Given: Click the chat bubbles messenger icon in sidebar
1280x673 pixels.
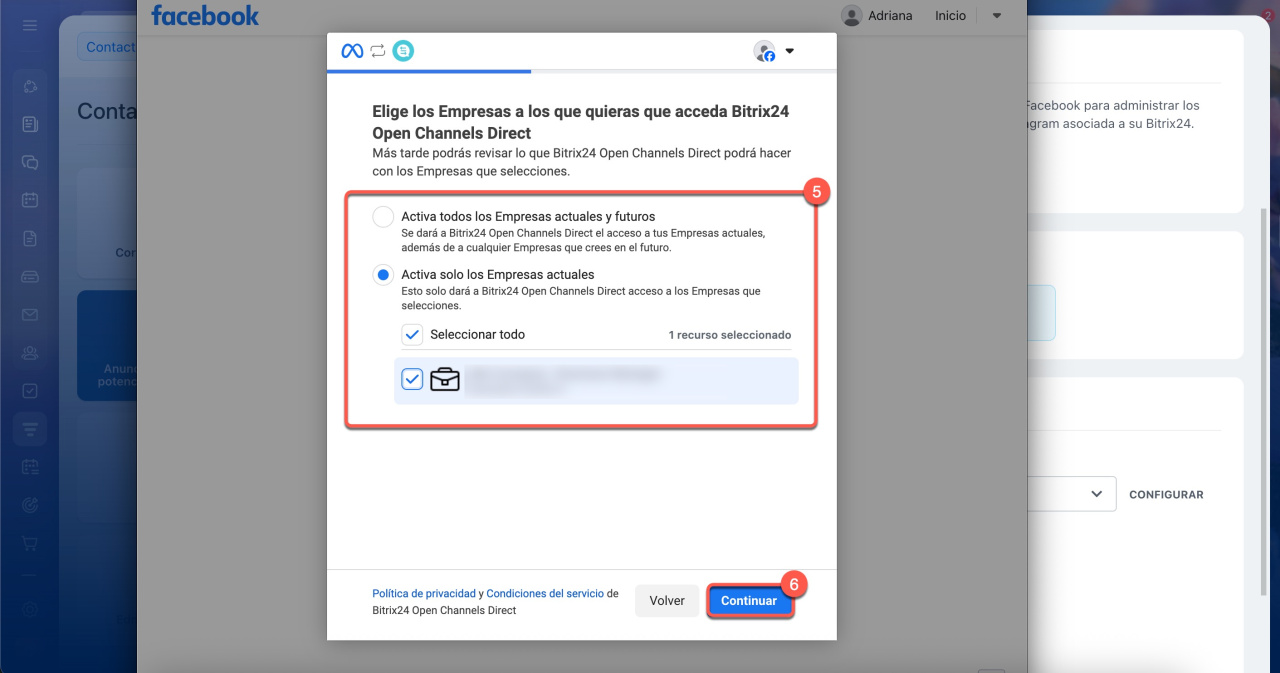Looking at the screenshot, I should pos(30,162).
